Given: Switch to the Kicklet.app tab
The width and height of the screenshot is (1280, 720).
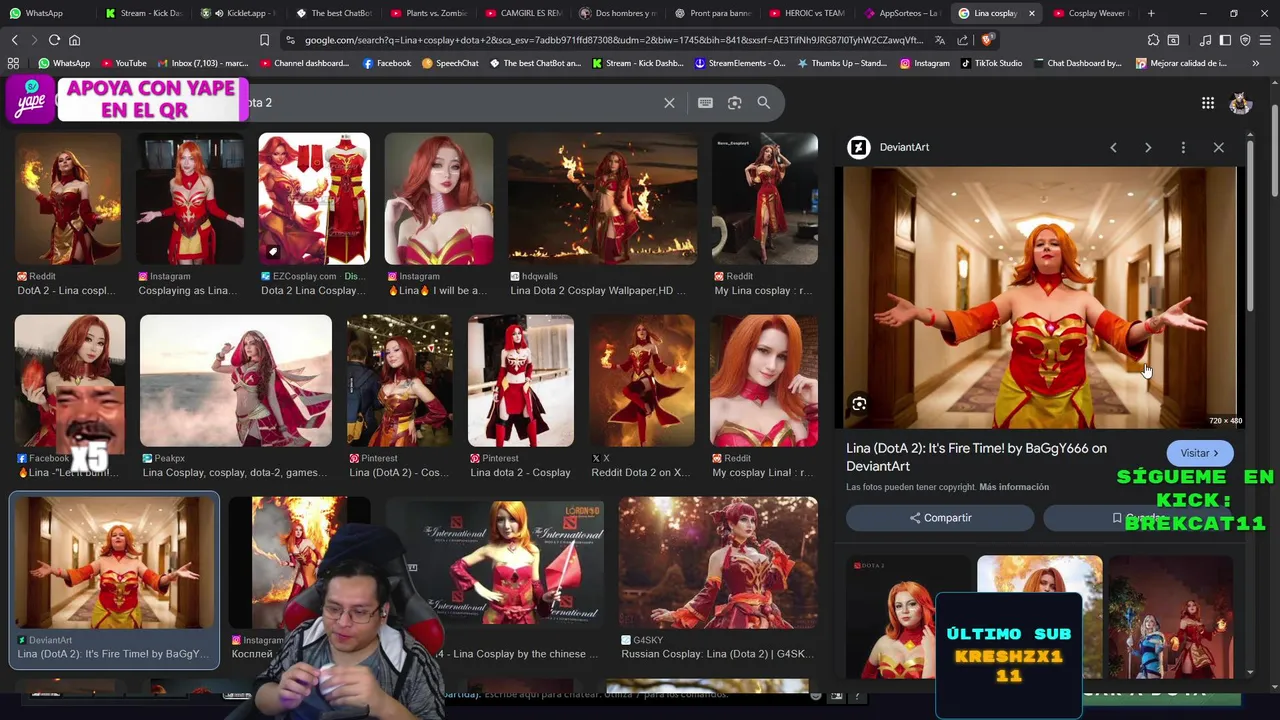Looking at the screenshot, I should pyautogui.click(x=240, y=13).
